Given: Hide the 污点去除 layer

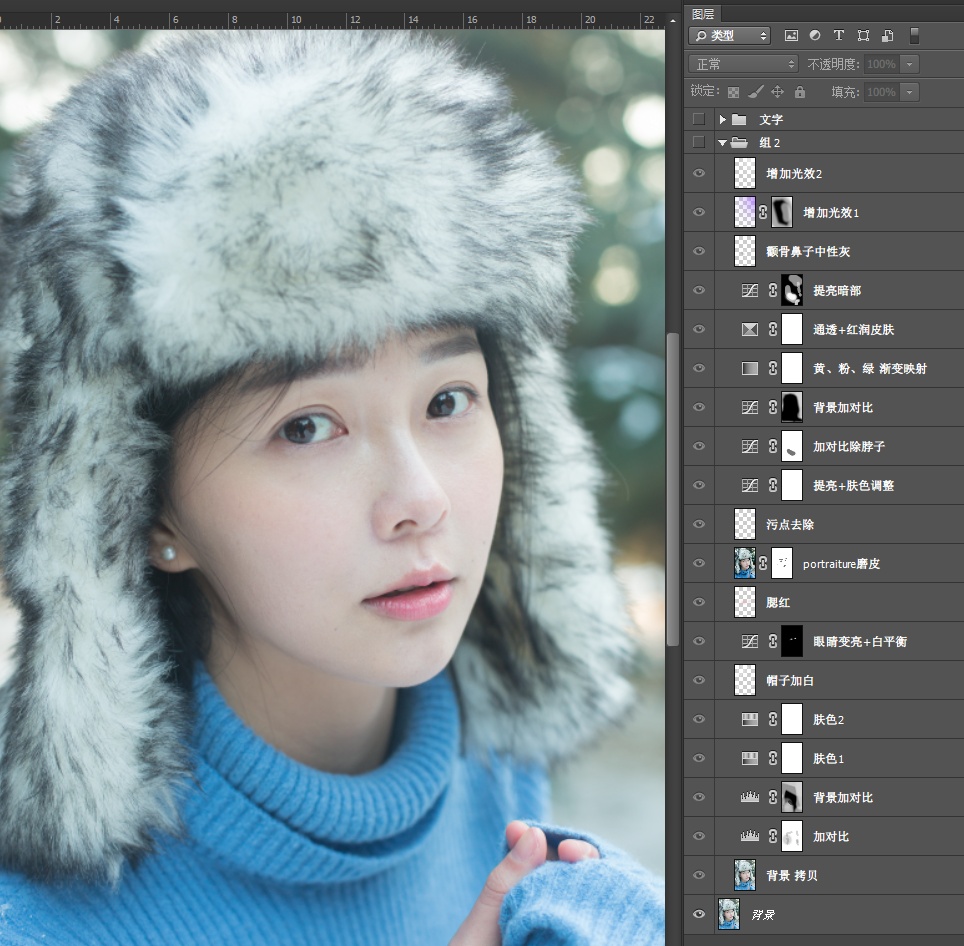Looking at the screenshot, I should 698,524.
